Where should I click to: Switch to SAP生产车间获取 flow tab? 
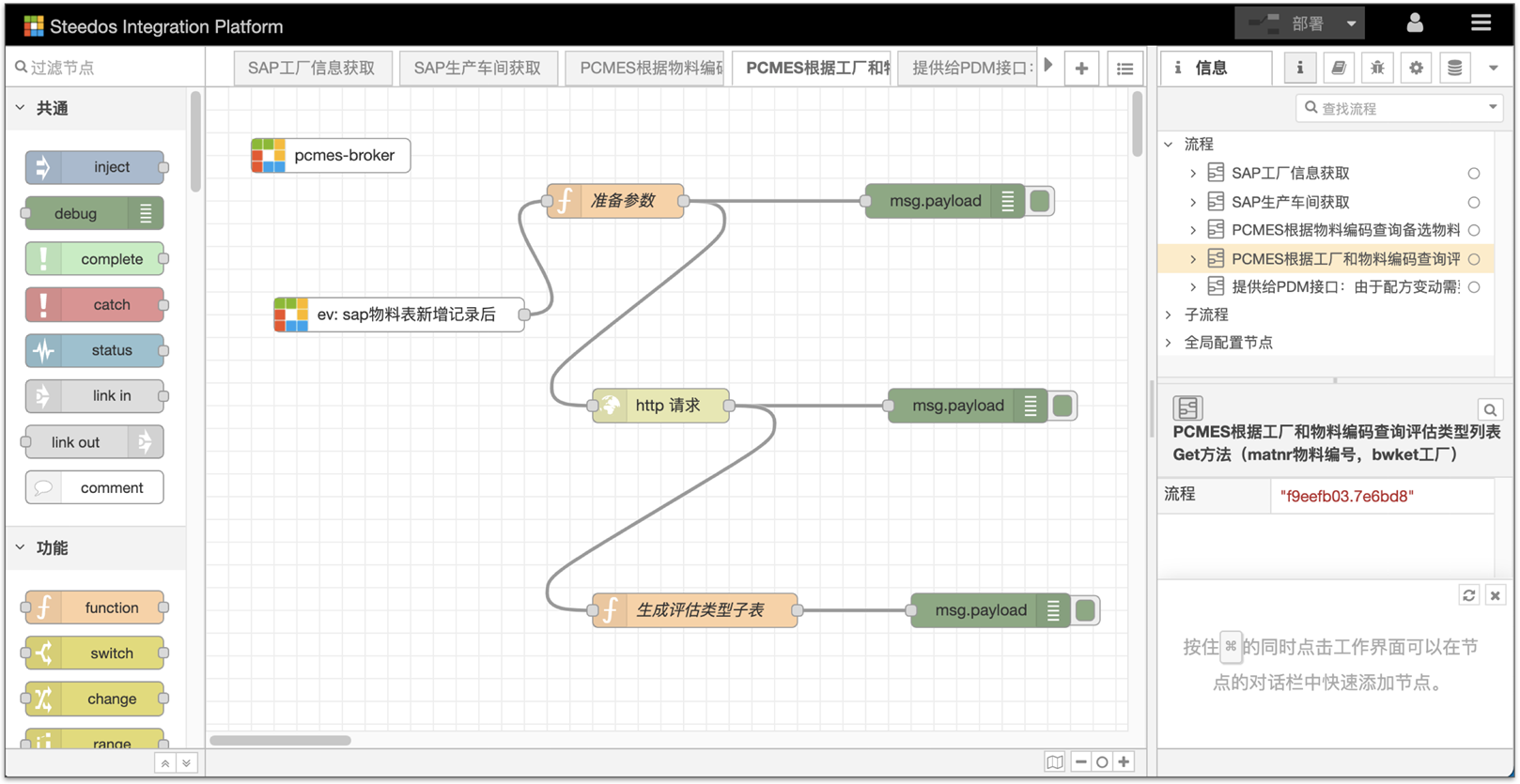tap(477, 68)
